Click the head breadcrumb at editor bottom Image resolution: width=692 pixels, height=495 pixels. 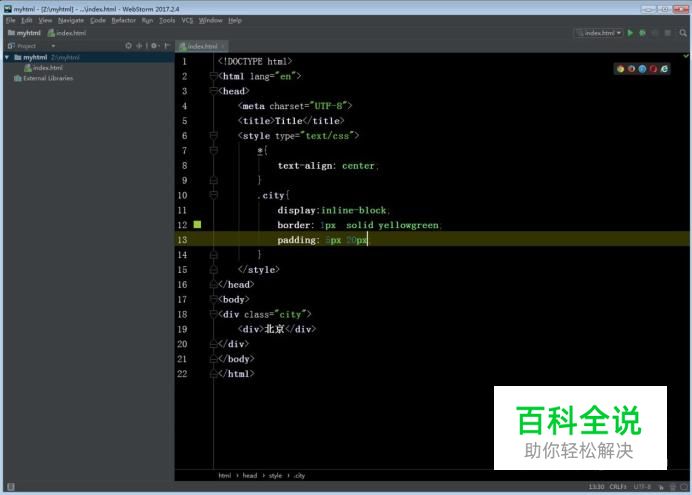[250, 476]
